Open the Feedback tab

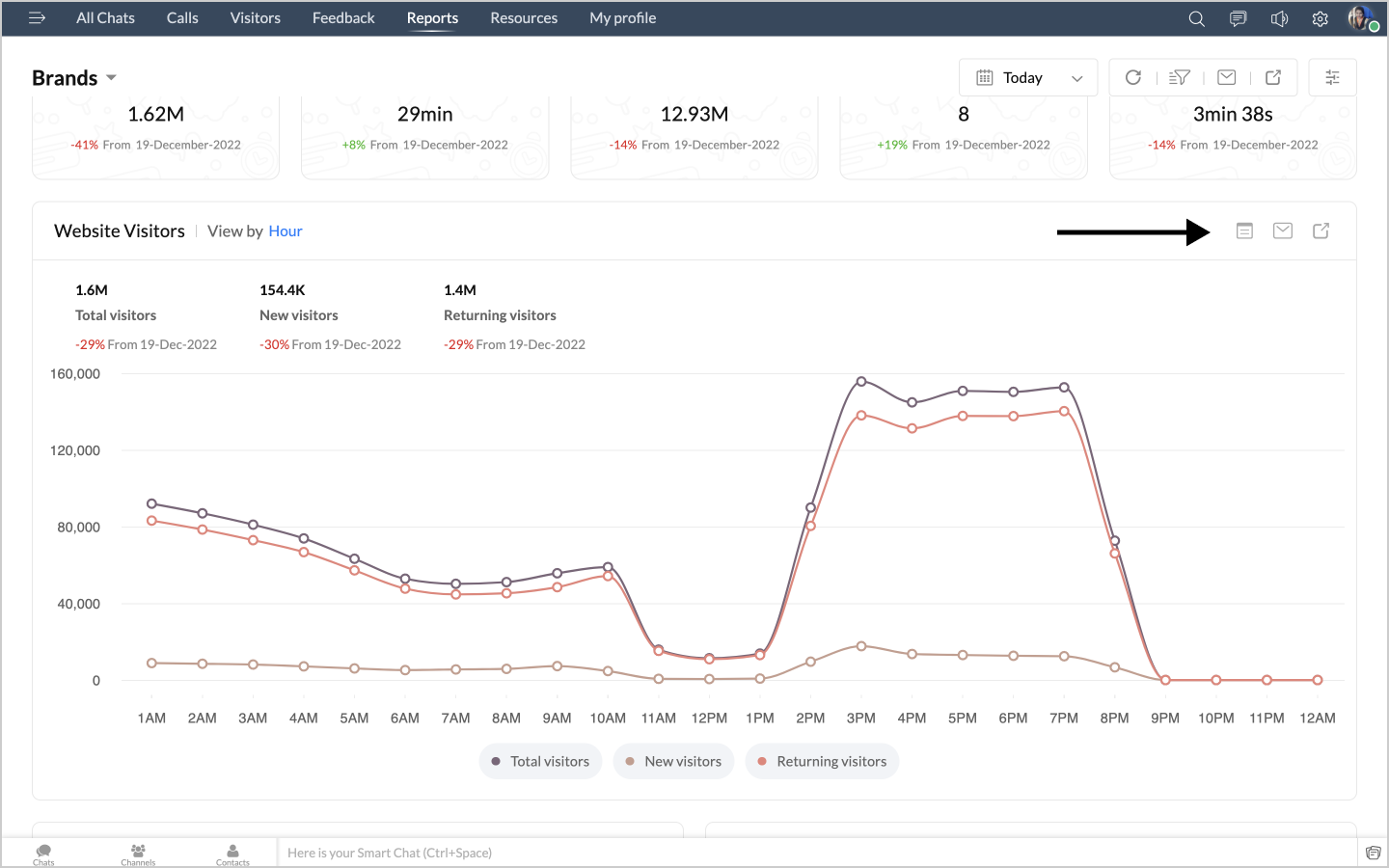click(x=343, y=18)
